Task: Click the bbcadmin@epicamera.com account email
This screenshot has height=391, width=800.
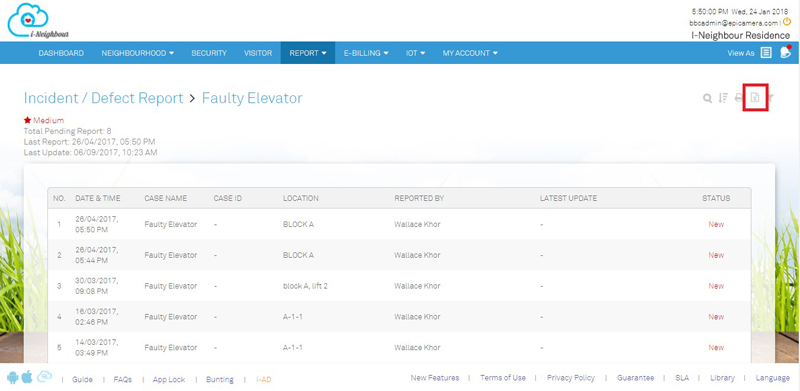Action: pyautogui.click(x=734, y=23)
